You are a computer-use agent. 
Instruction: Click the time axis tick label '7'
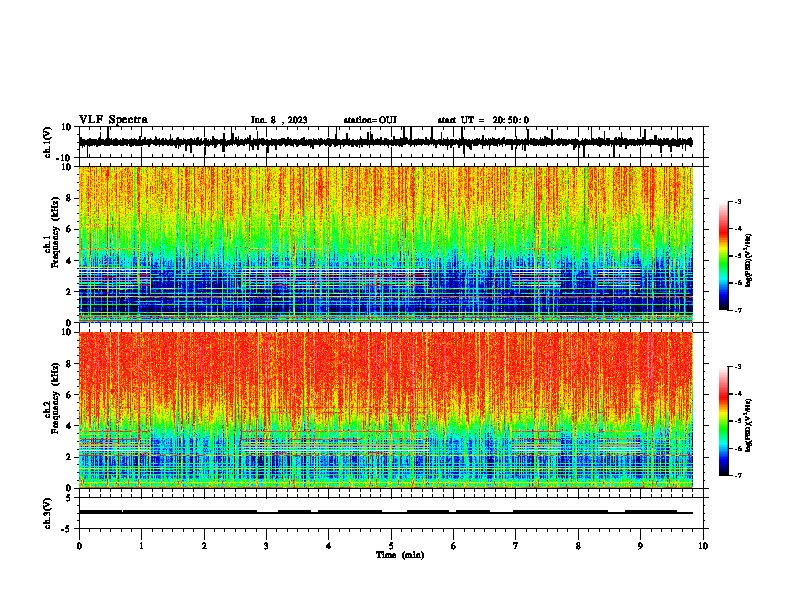pyautogui.click(x=516, y=546)
